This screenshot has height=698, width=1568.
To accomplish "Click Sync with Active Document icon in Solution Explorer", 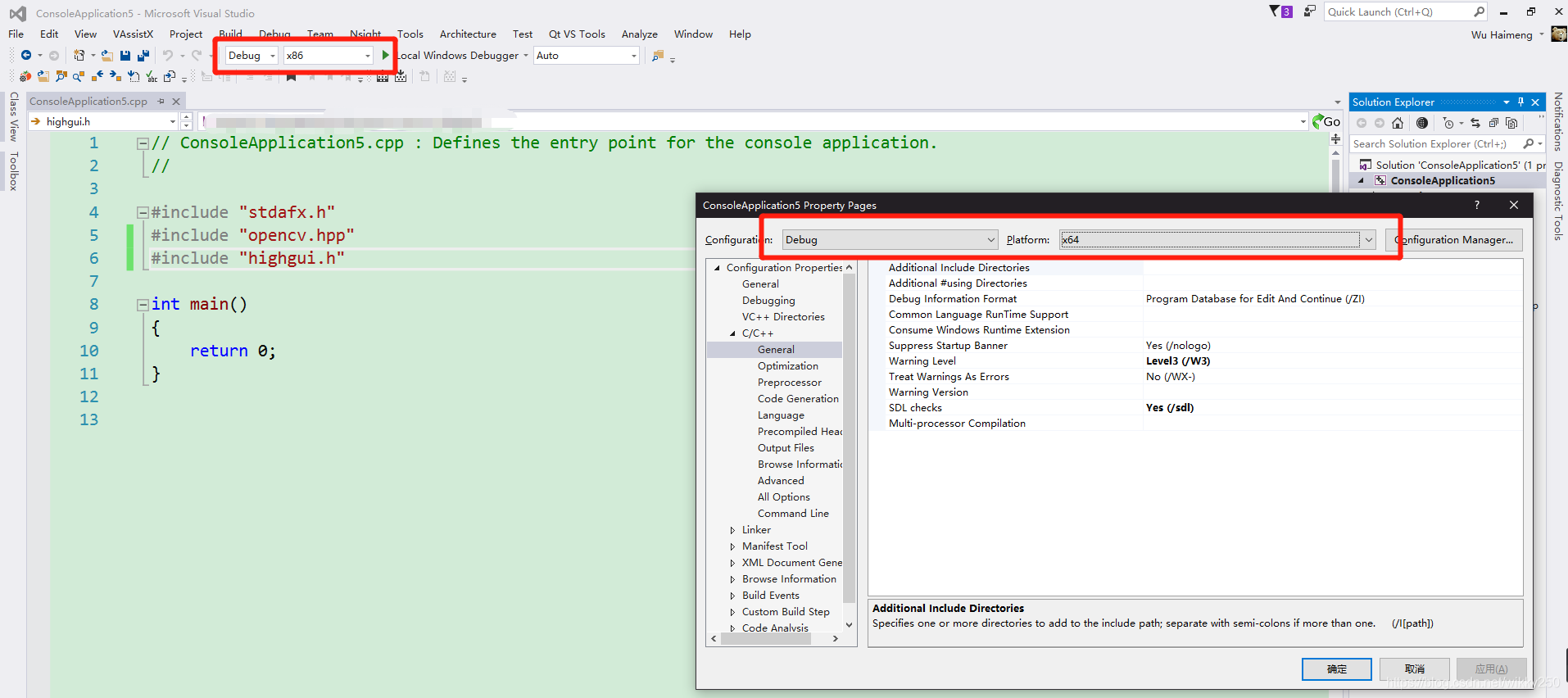I will [x=1475, y=123].
